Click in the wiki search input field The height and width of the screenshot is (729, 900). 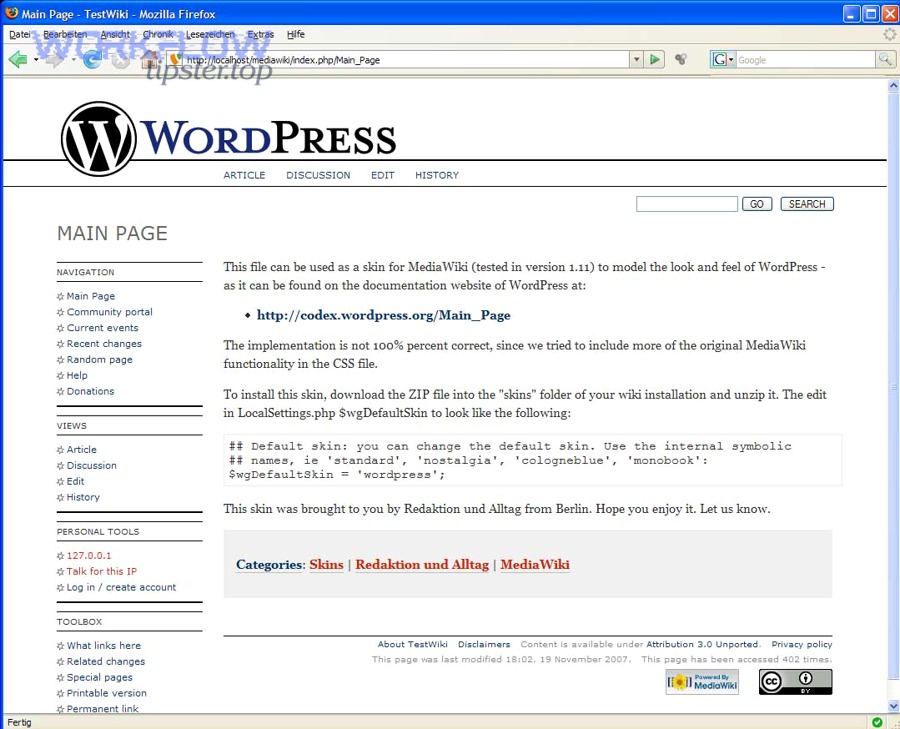coord(686,204)
